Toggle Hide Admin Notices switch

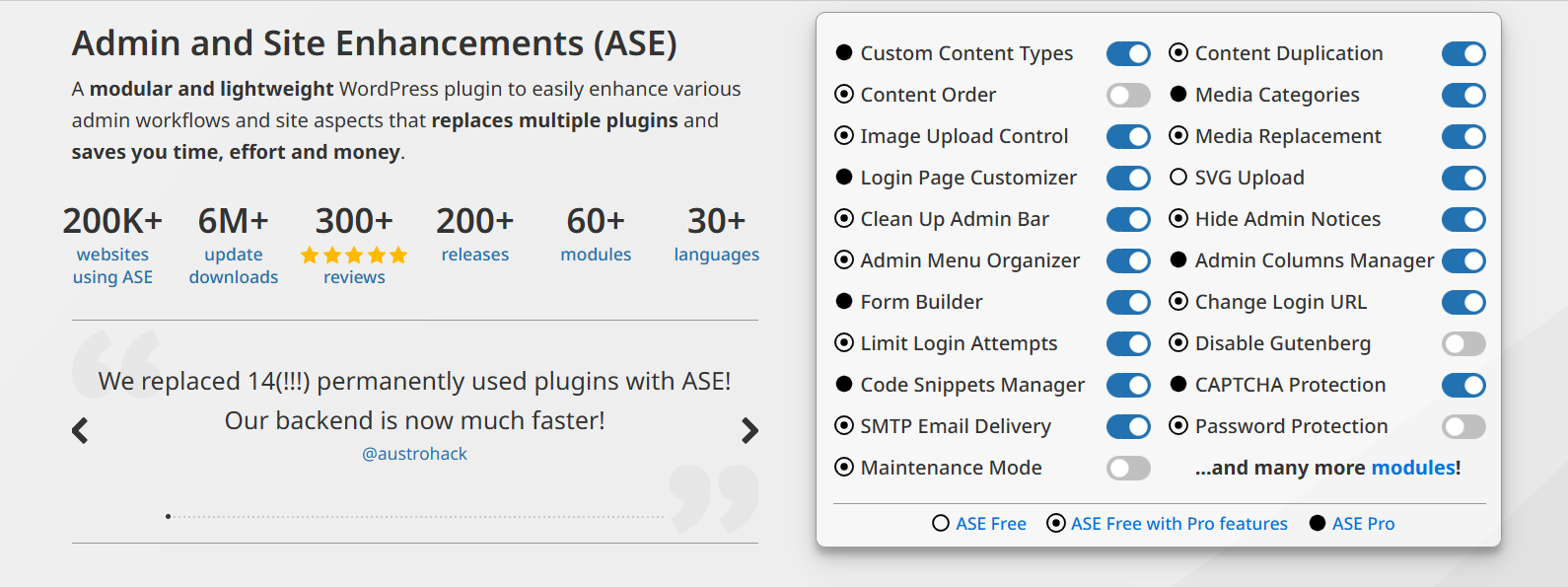tap(1463, 219)
